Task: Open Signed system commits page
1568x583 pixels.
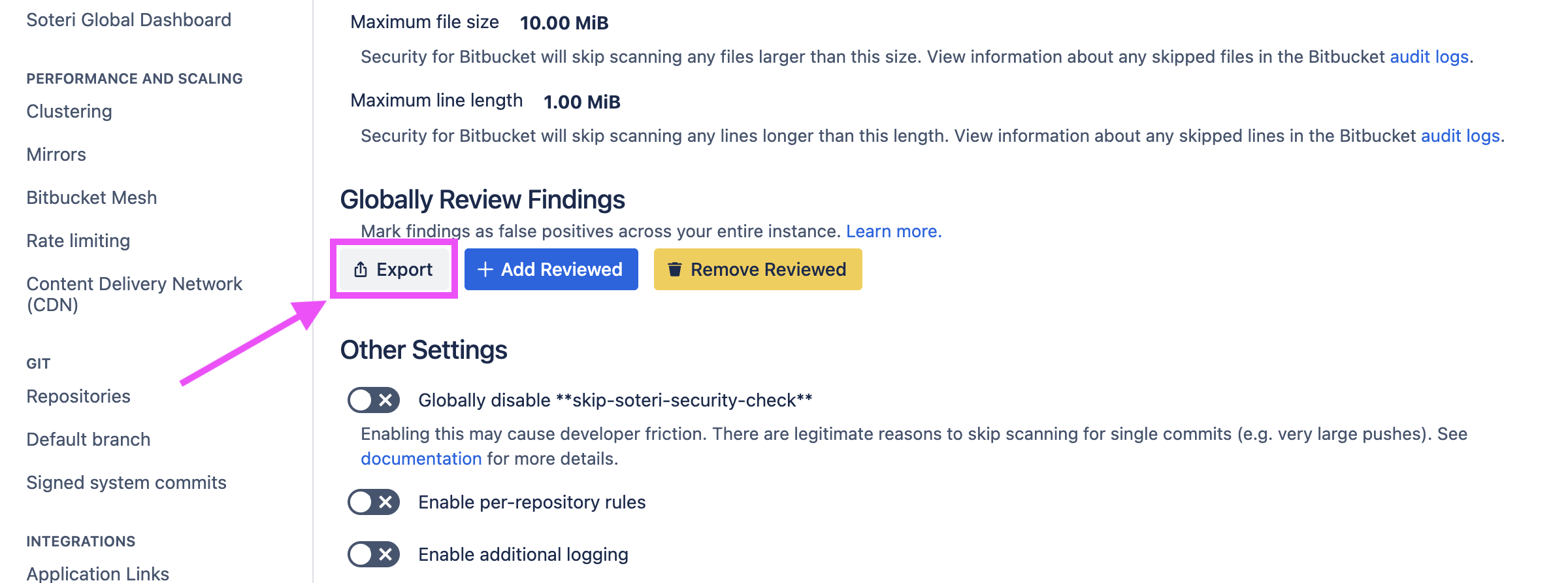Action: click(126, 482)
